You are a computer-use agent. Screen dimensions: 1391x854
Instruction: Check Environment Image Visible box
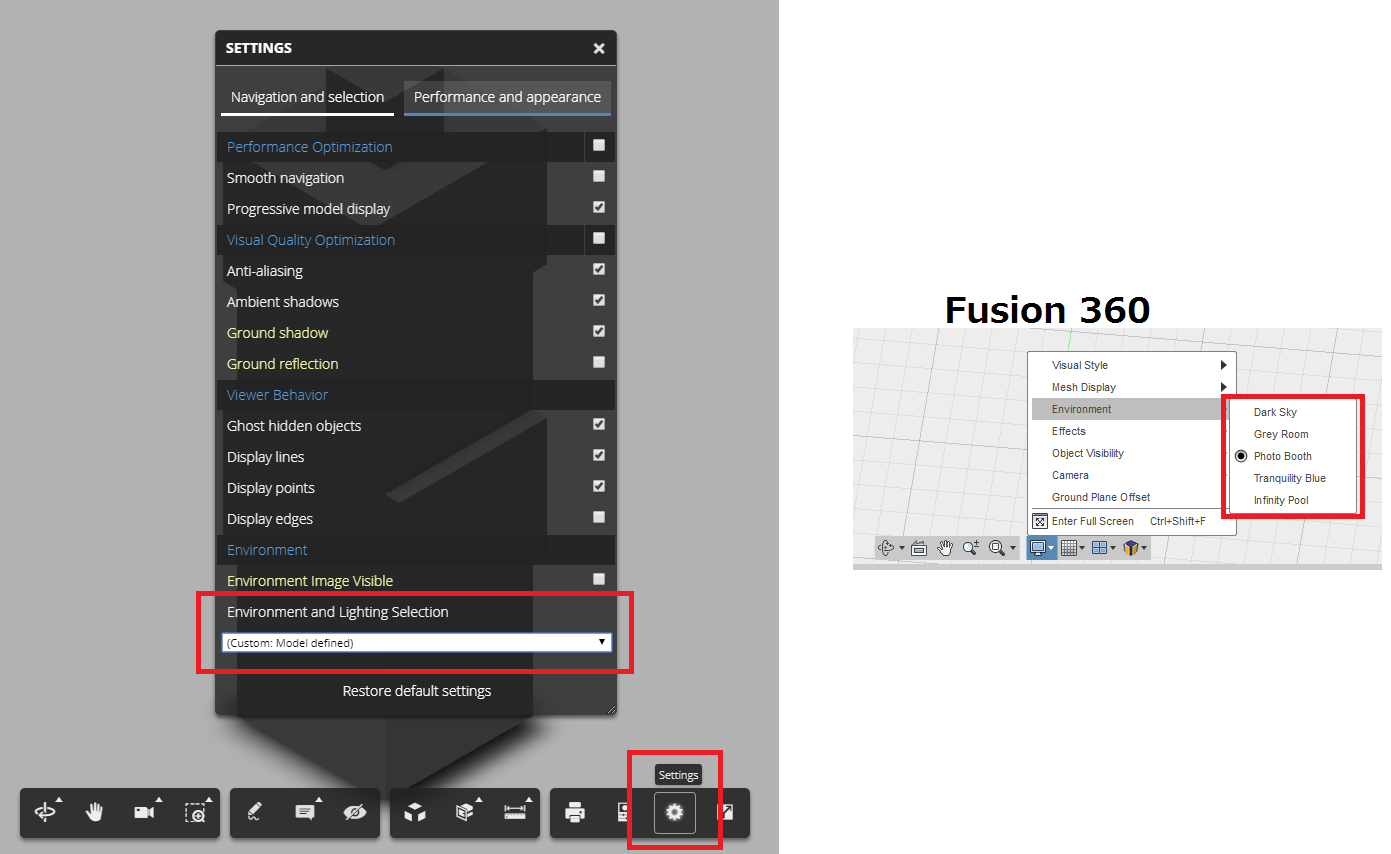[x=599, y=580]
